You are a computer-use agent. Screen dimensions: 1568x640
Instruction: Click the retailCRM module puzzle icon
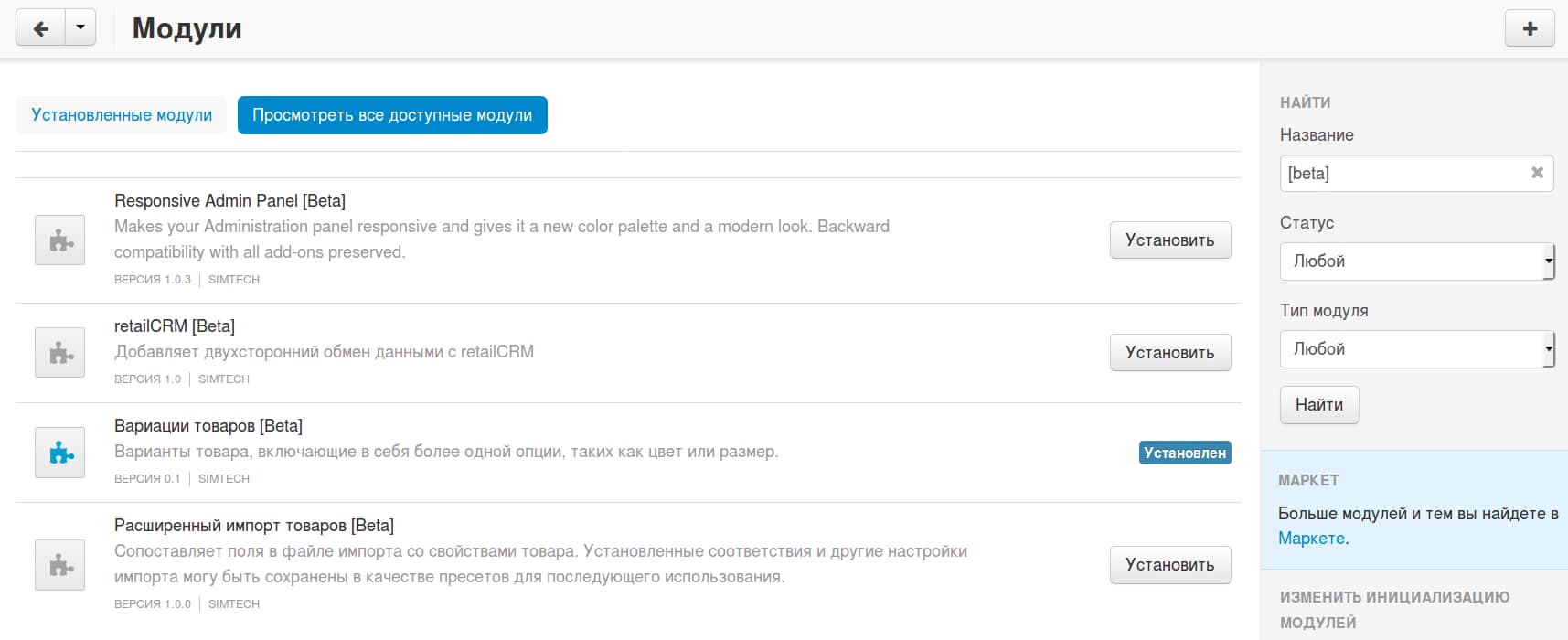pos(60,353)
